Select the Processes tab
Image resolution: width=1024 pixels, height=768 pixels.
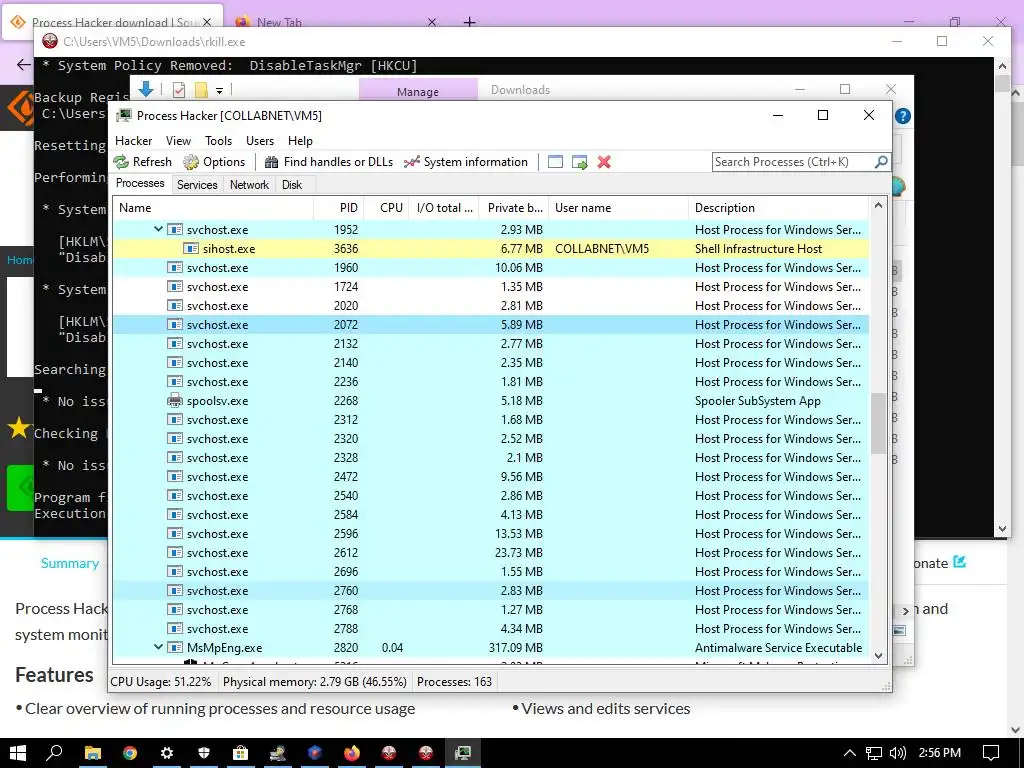point(140,184)
